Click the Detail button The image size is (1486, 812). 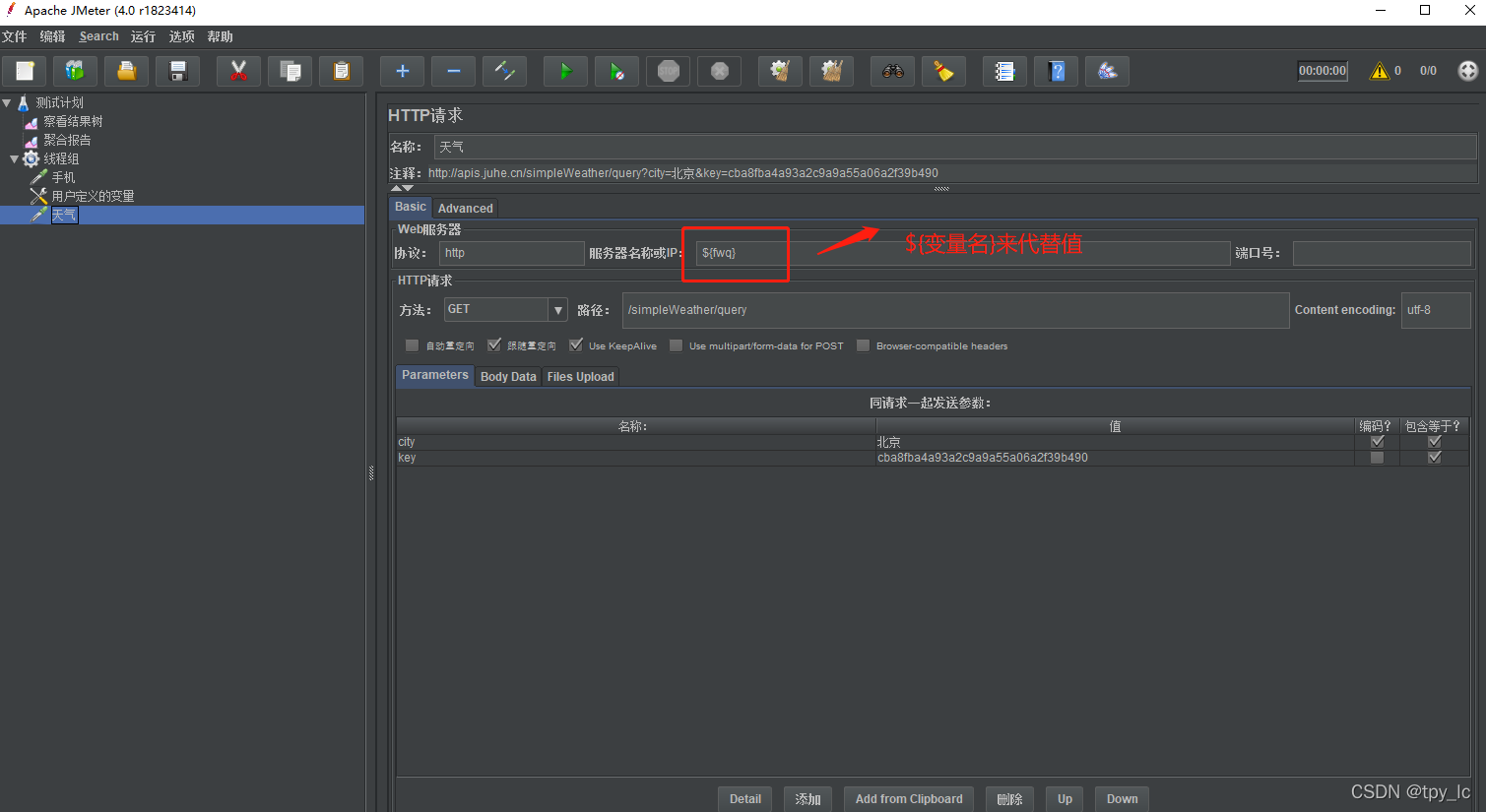click(745, 799)
